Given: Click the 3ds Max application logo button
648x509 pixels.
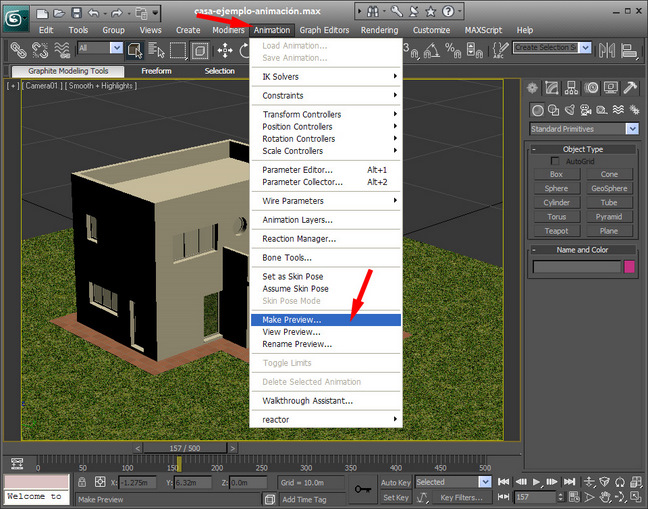Looking at the screenshot, I should (x=17, y=18).
